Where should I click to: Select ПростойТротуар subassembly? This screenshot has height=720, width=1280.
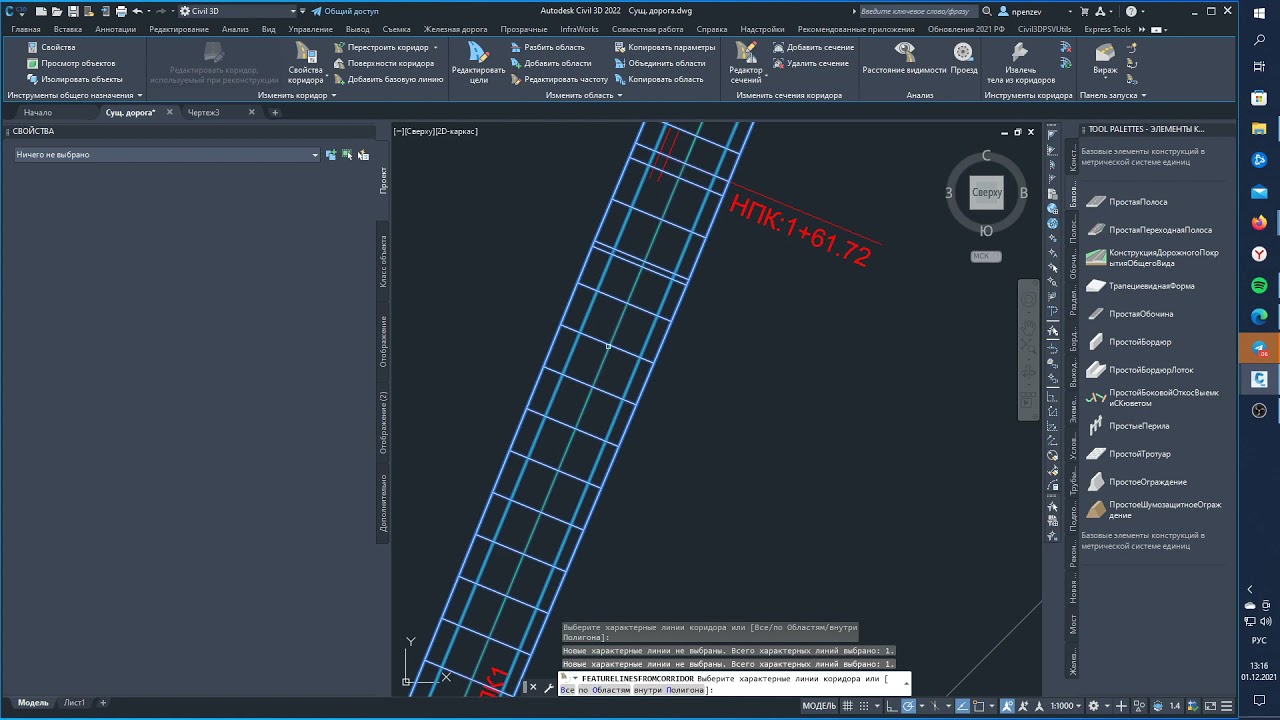tap(1139, 454)
